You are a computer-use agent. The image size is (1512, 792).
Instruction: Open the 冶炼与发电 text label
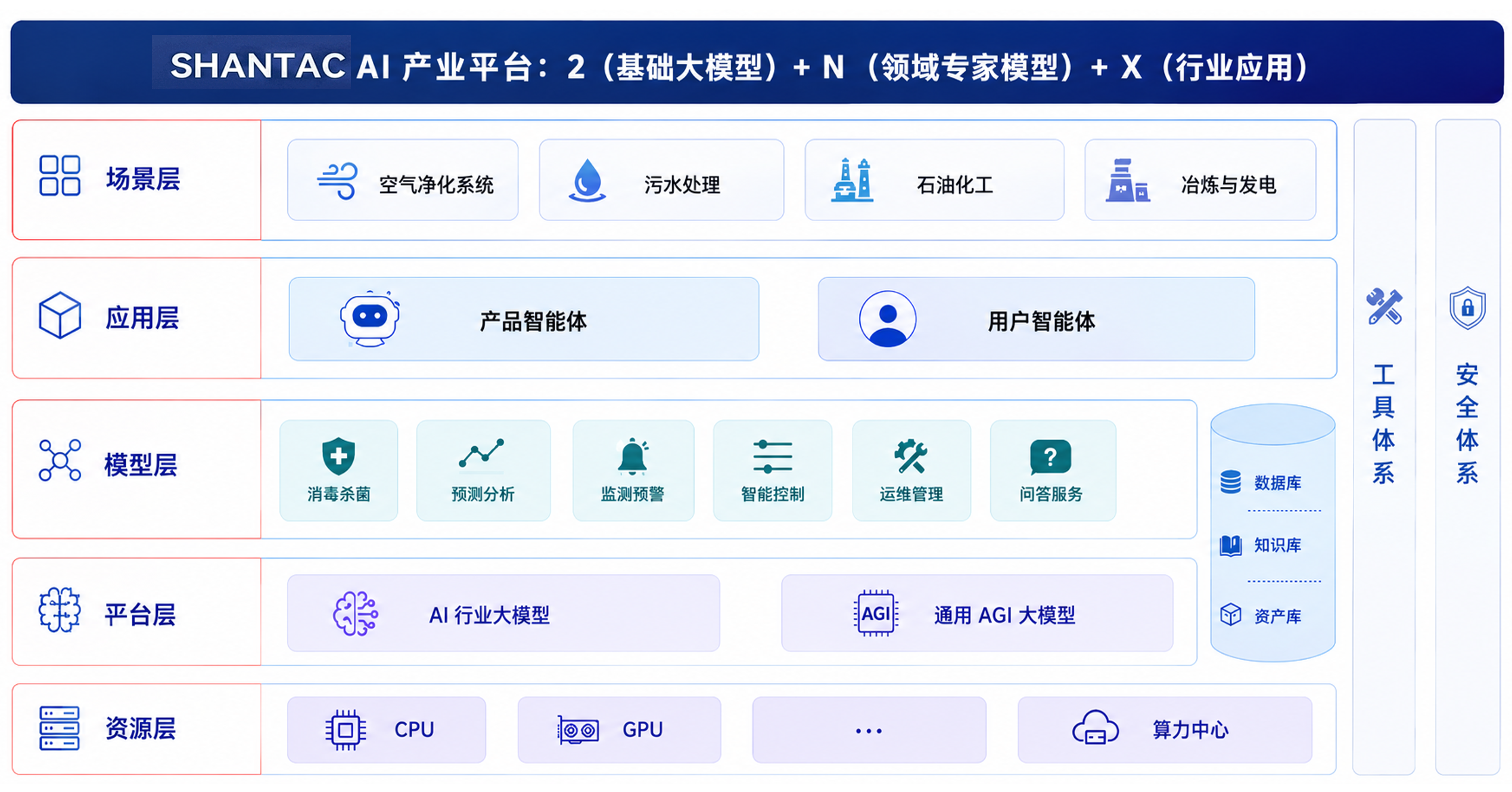tap(1228, 185)
